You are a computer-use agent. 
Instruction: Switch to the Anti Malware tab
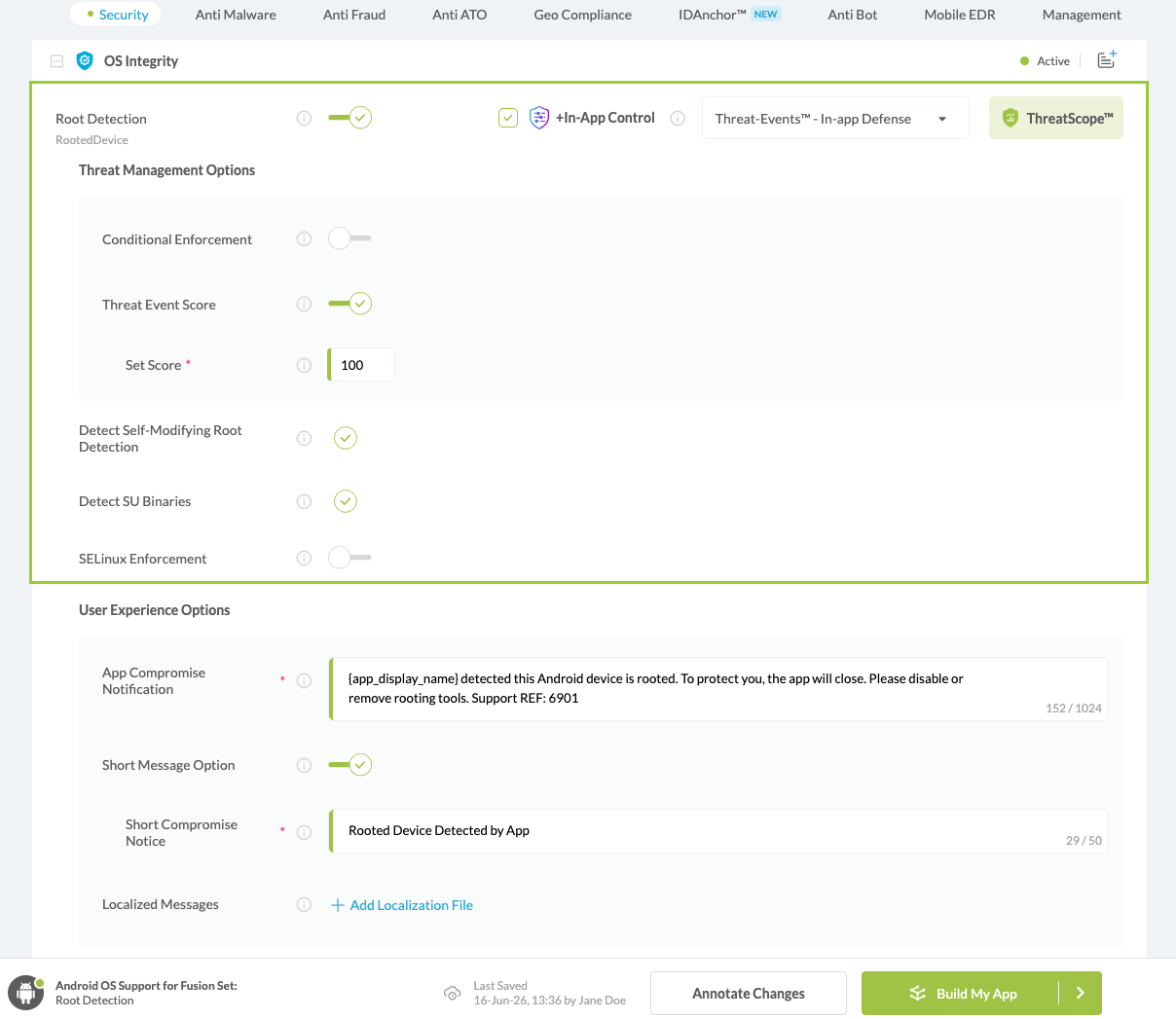[x=236, y=15]
